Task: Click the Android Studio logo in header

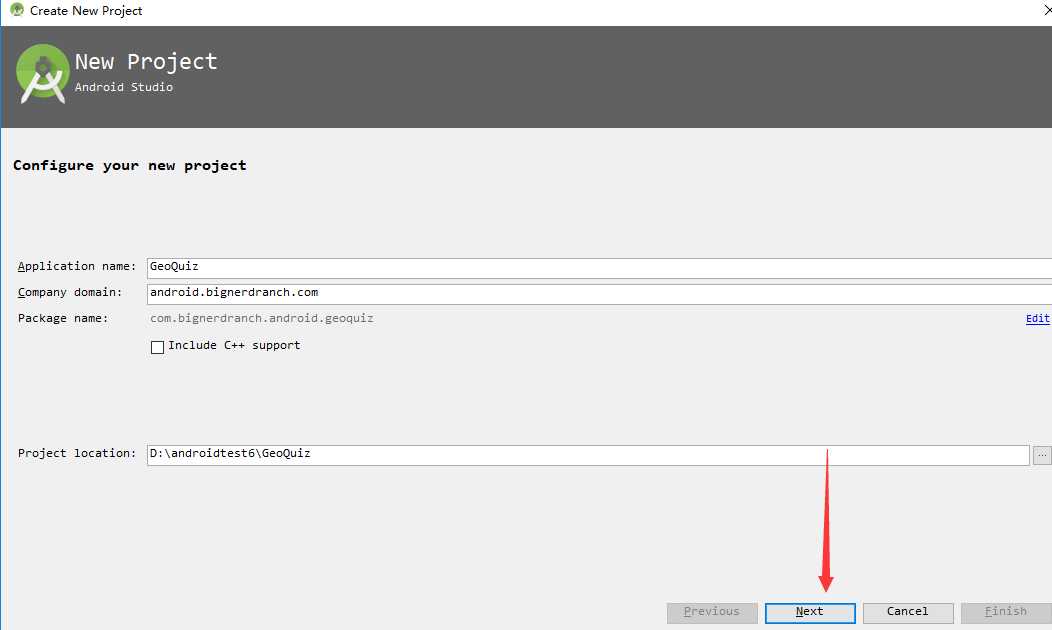Action: tap(43, 74)
